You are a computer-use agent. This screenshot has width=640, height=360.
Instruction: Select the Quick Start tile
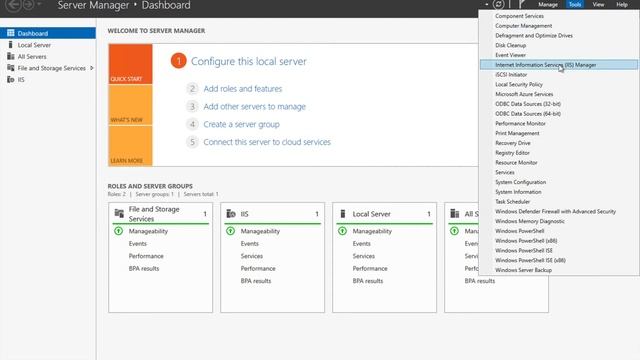130,64
